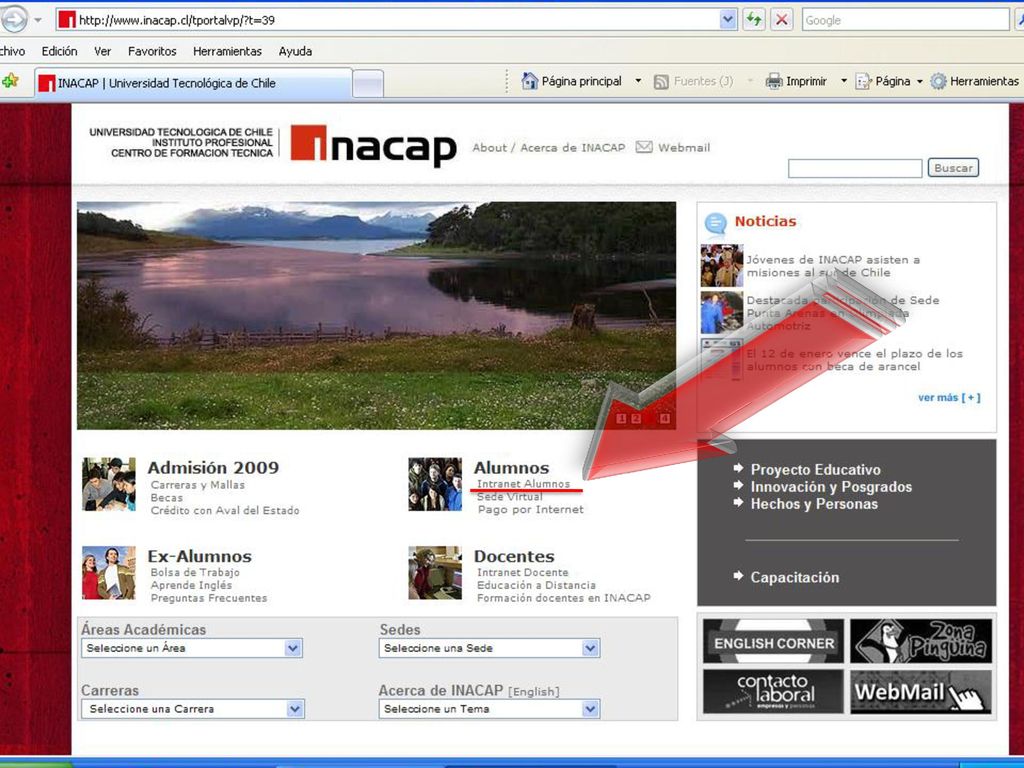Open the Edición menu
The height and width of the screenshot is (768, 1024).
point(59,51)
